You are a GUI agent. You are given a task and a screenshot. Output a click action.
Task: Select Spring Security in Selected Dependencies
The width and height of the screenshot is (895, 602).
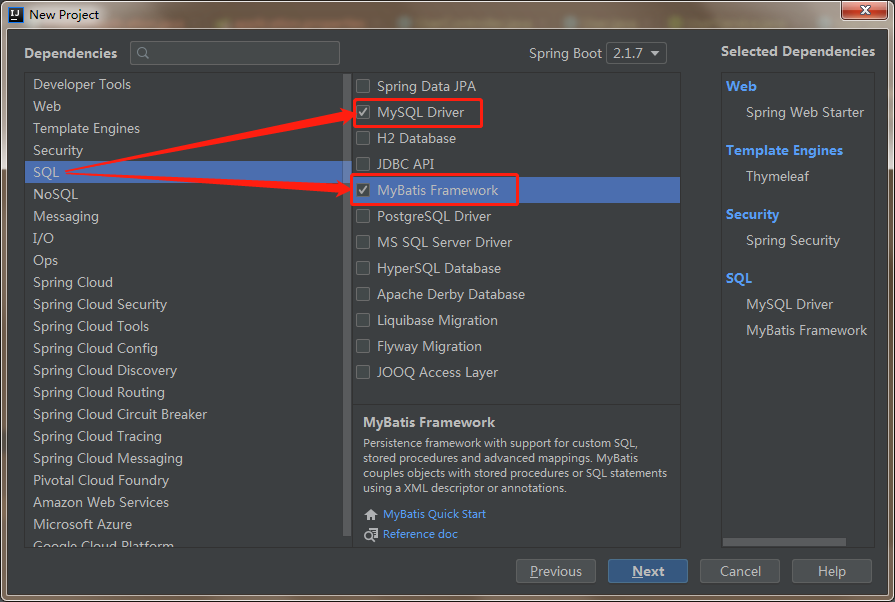(793, 240)
